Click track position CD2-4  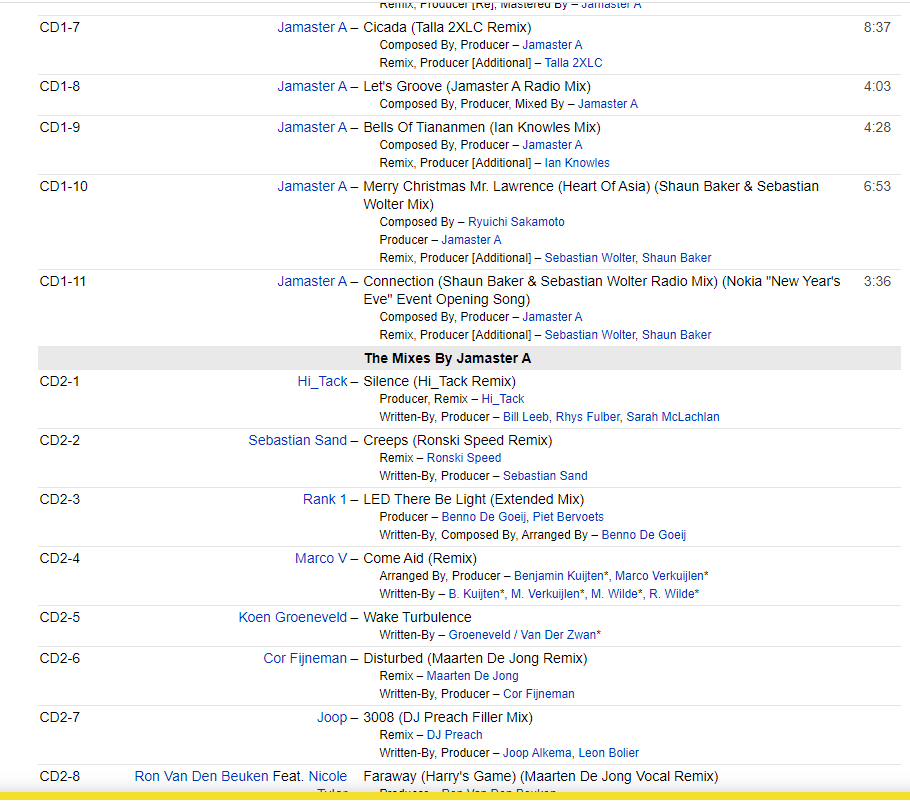coord(60,558)
